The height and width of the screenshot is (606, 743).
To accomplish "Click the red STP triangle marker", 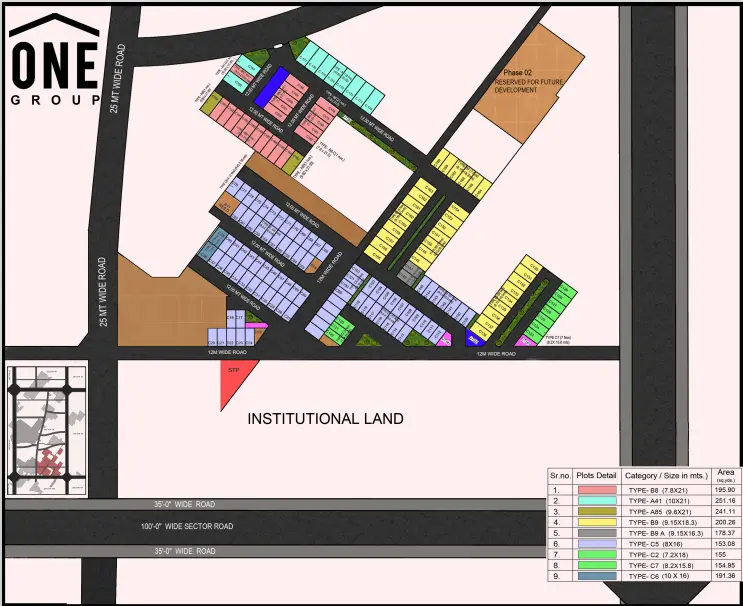I will [234, 380].
